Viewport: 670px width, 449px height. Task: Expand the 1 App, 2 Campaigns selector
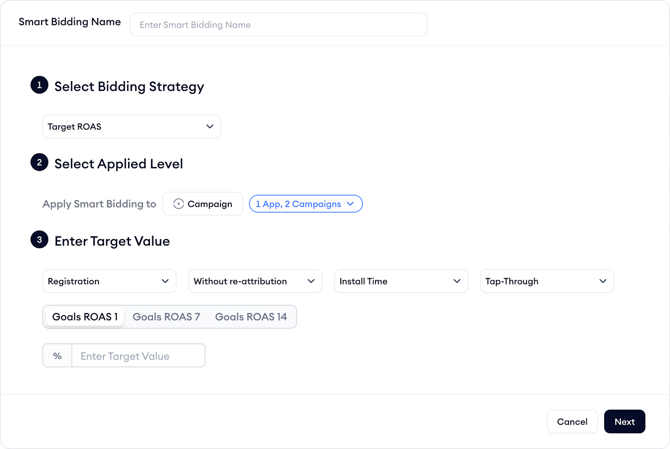[305, 204]
